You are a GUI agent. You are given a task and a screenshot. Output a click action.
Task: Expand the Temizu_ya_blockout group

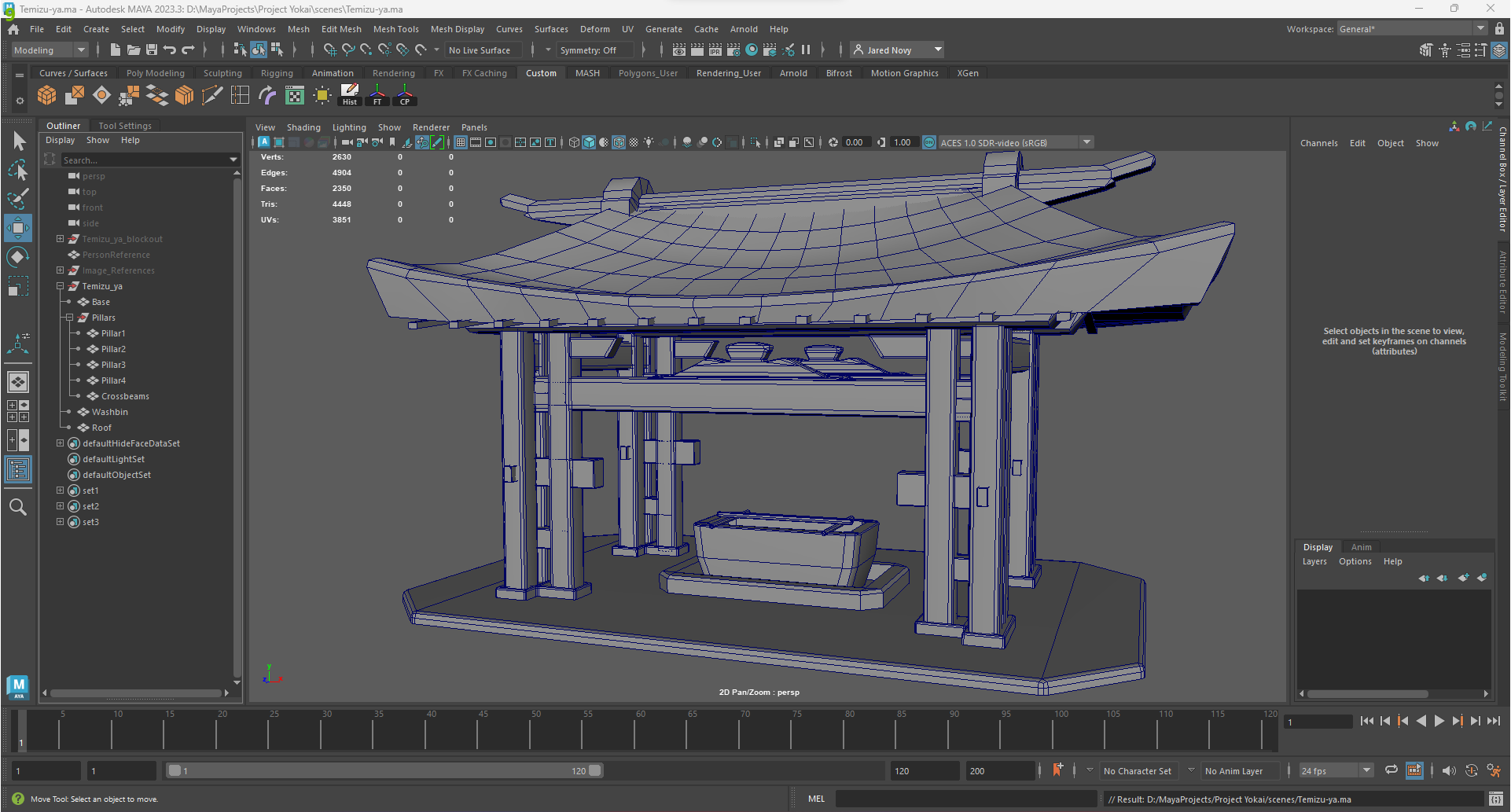click(x=60, y=239)
